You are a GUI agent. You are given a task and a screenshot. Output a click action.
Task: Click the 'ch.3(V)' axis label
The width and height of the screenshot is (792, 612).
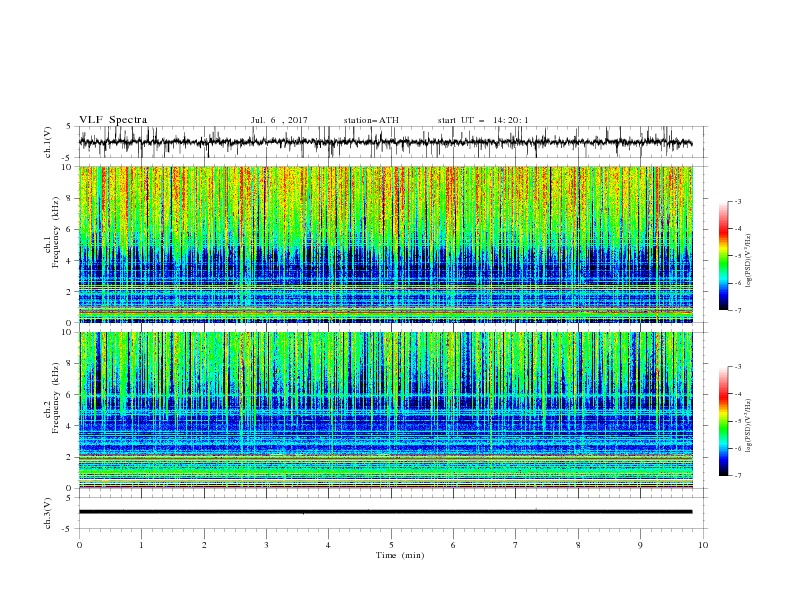(x=48, y=513)
